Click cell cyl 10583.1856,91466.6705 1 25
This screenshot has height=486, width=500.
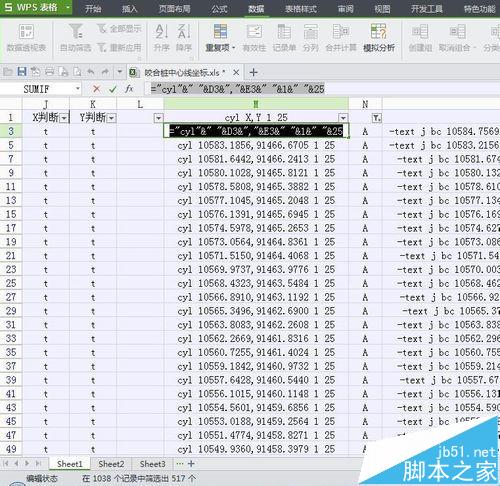point(256,145)
